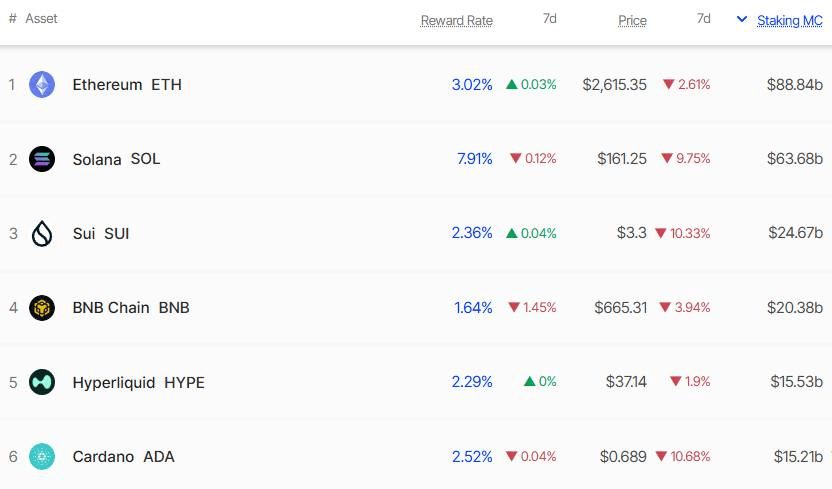This screenshot has height=489, width=832.
Task: Click the Cardano logo icon
Action: (x=42, y=456)
